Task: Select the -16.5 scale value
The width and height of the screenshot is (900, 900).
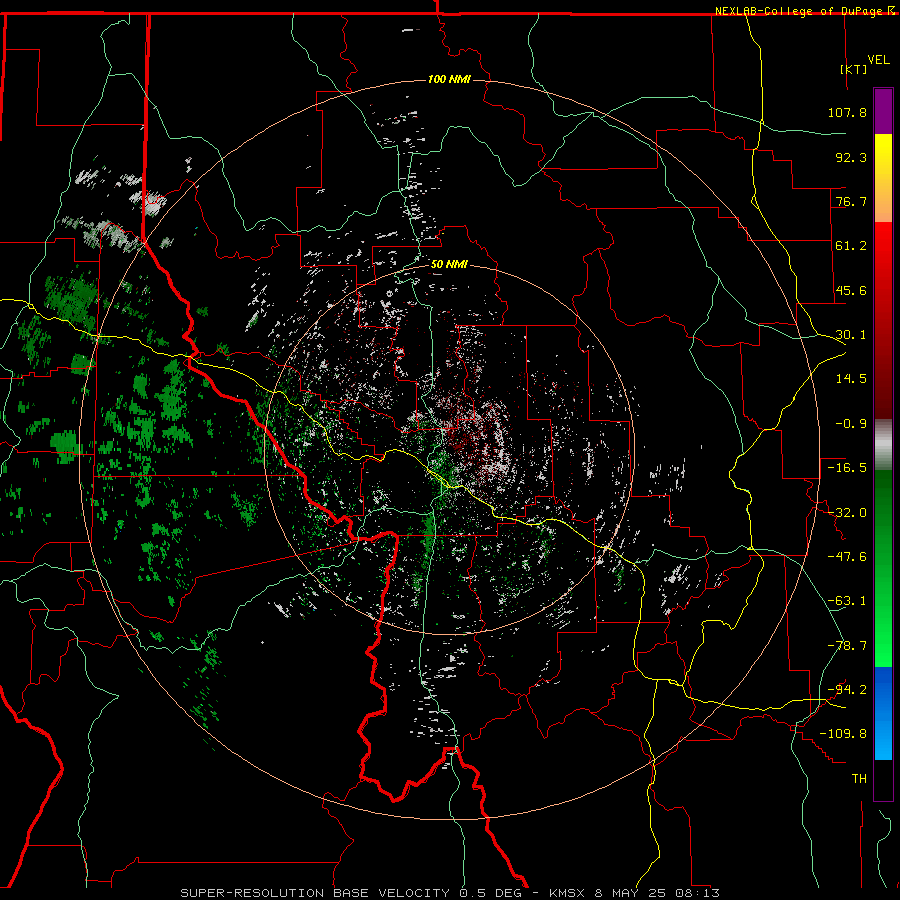Action: pyautogui.click(x=847, y=468)
